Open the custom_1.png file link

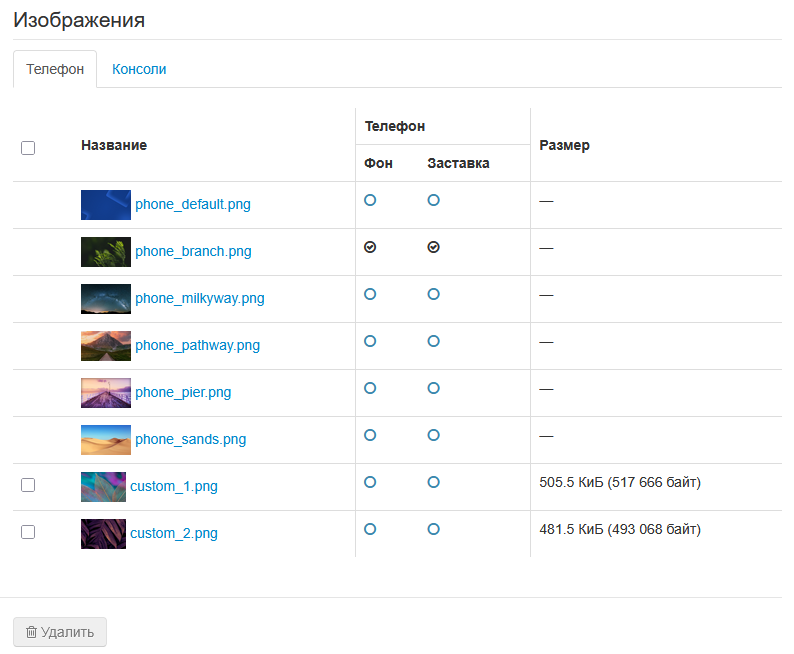tap(174, 487)
